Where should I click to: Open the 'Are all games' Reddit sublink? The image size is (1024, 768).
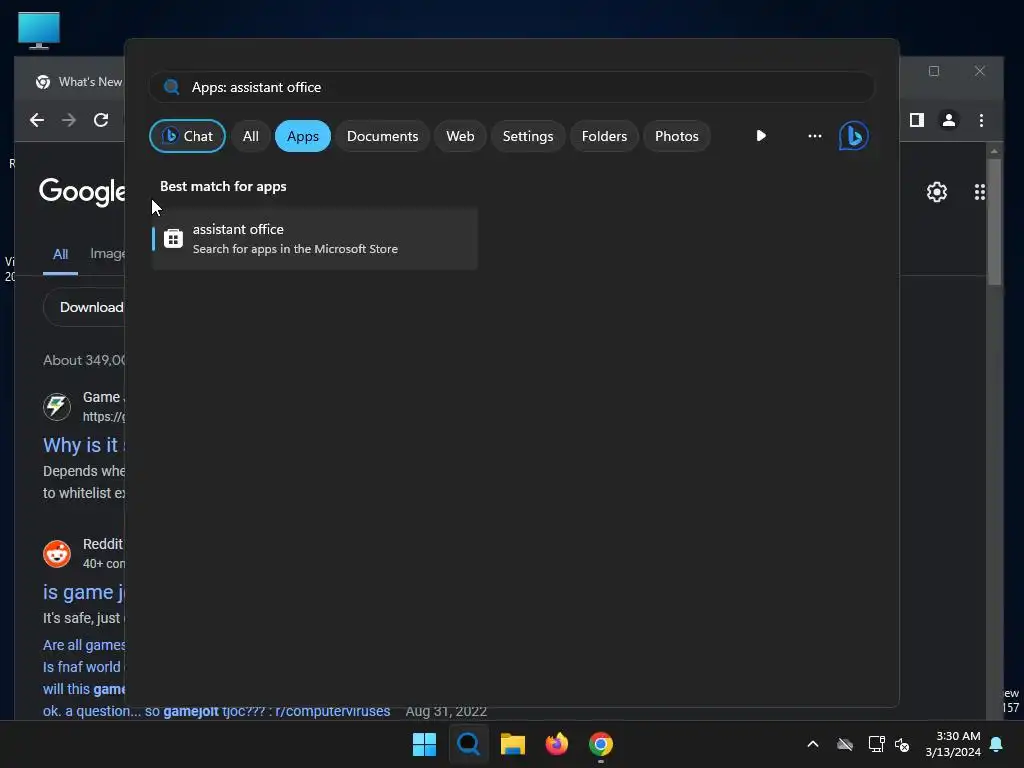84,645
